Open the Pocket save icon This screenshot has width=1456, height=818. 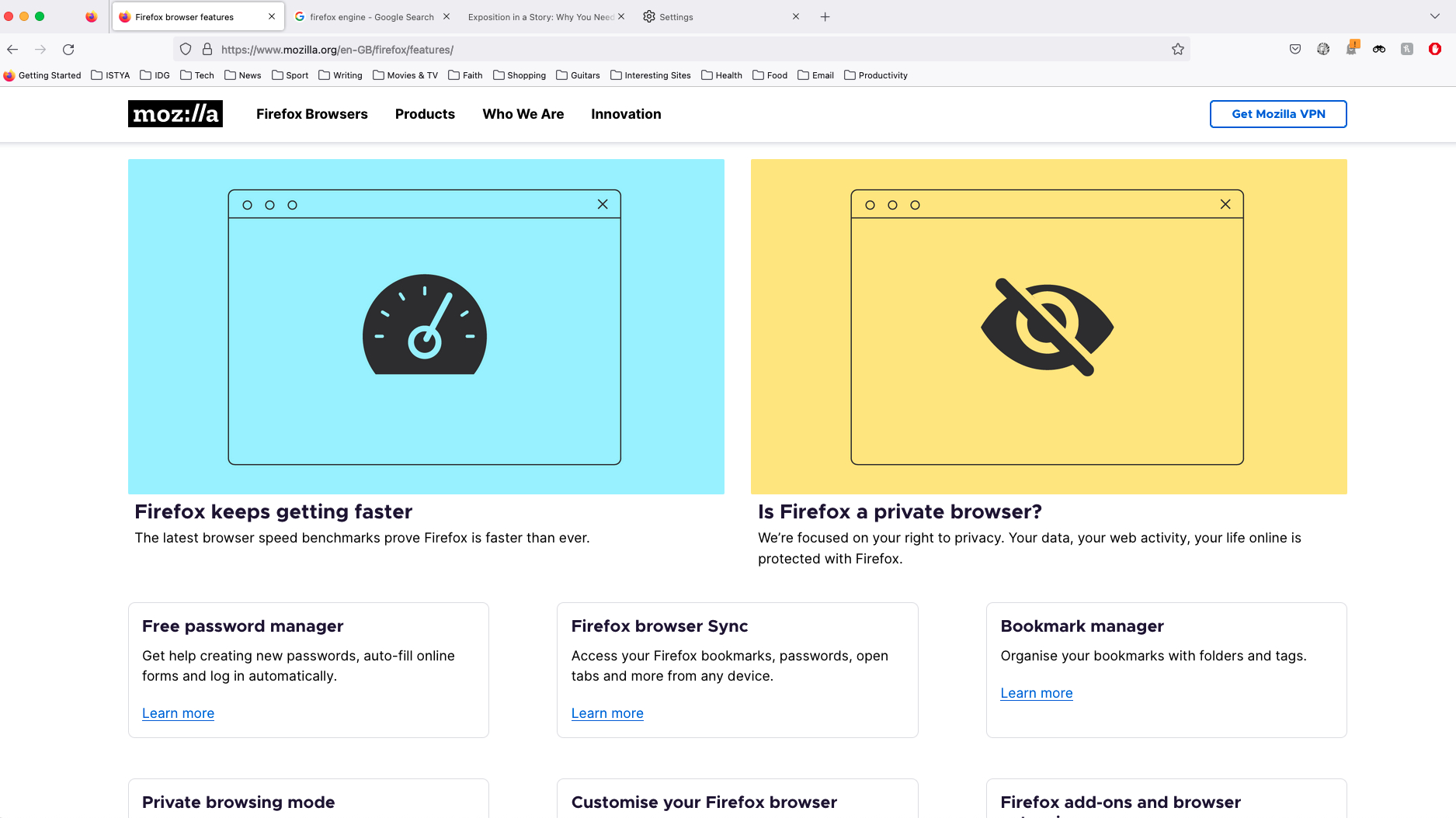1295,50
